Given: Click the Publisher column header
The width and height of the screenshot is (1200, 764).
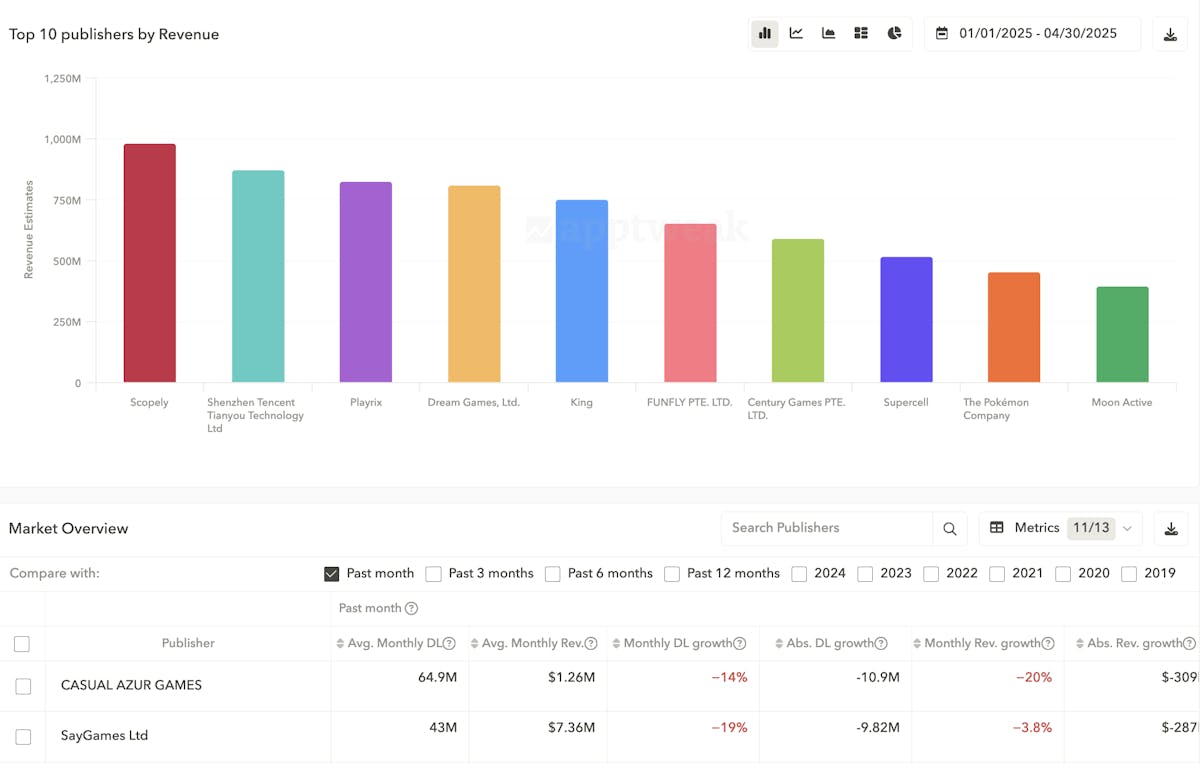Looking at the screenshot, I should pyautogui.click(x=188, y=643).
